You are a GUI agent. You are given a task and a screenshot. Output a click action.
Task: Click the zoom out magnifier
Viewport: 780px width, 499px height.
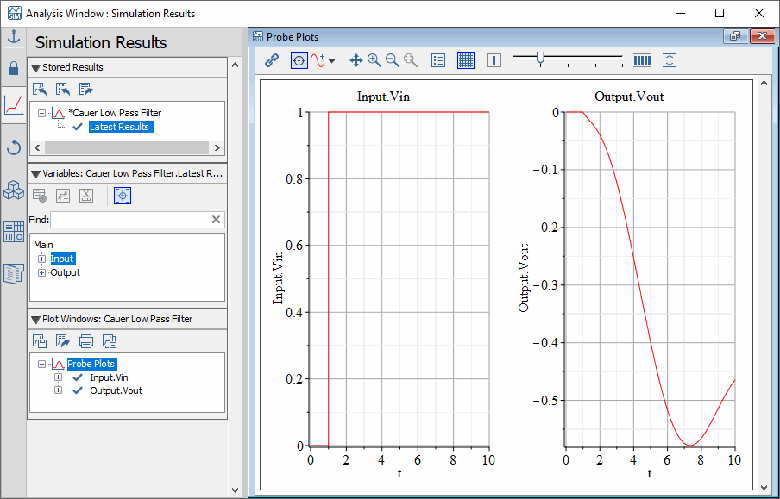pos(392,60)
